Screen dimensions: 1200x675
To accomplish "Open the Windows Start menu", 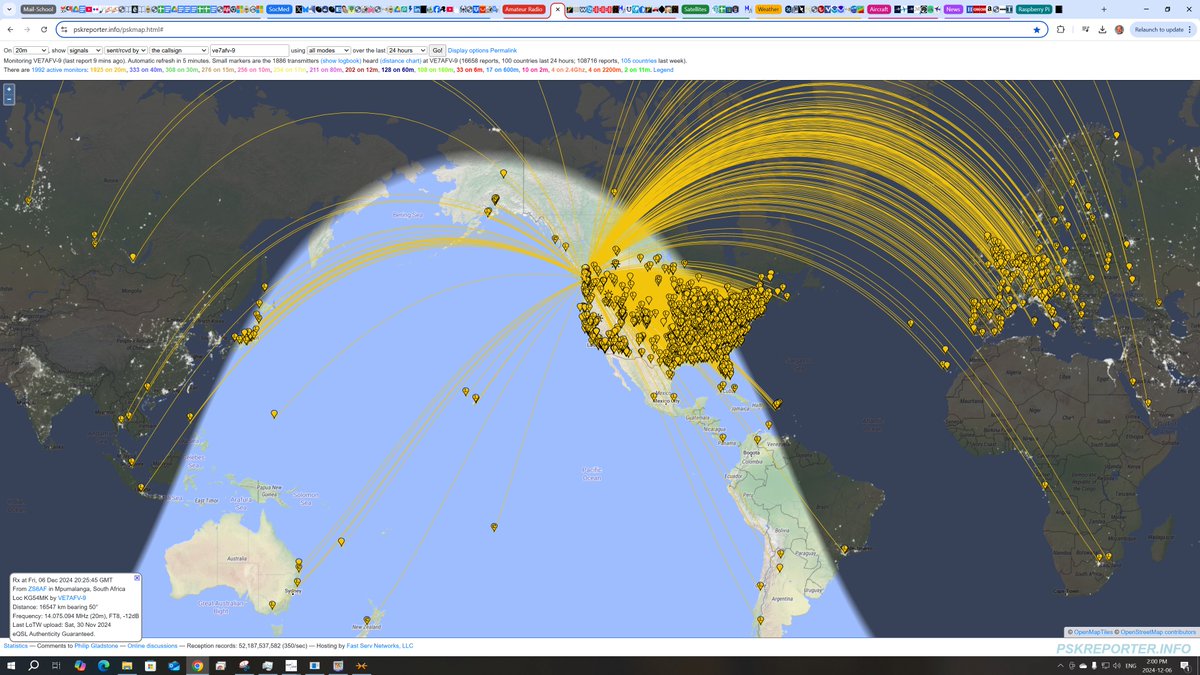I will click(x=11, y=665).
